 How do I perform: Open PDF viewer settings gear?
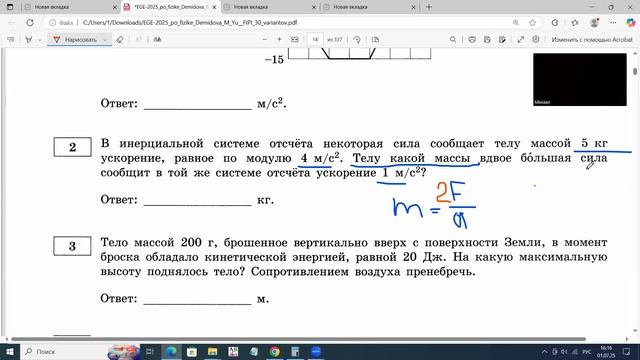point(536,40)
